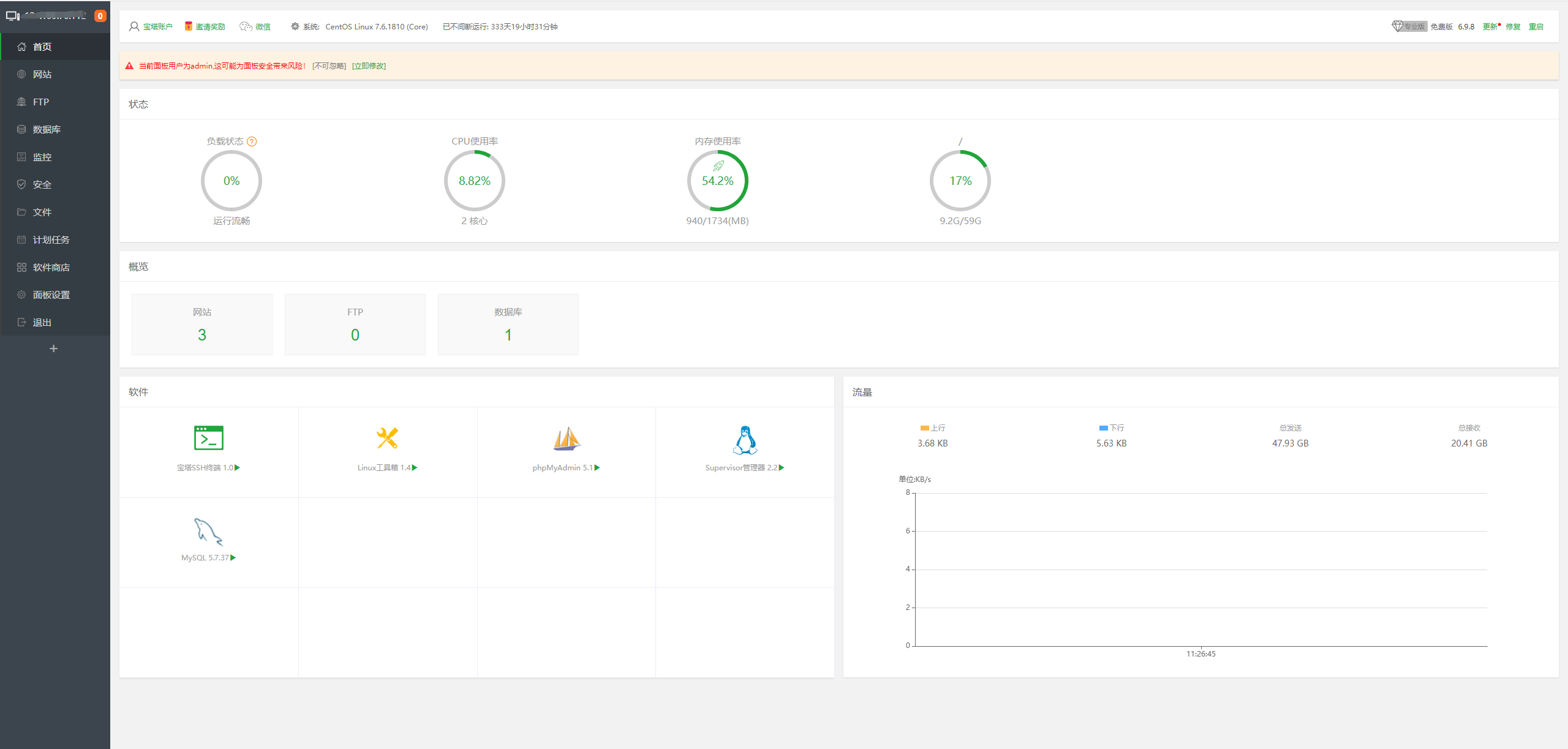1568x749 pixels.
Task: Select 监控 in the sidebar
Action: 55,157
